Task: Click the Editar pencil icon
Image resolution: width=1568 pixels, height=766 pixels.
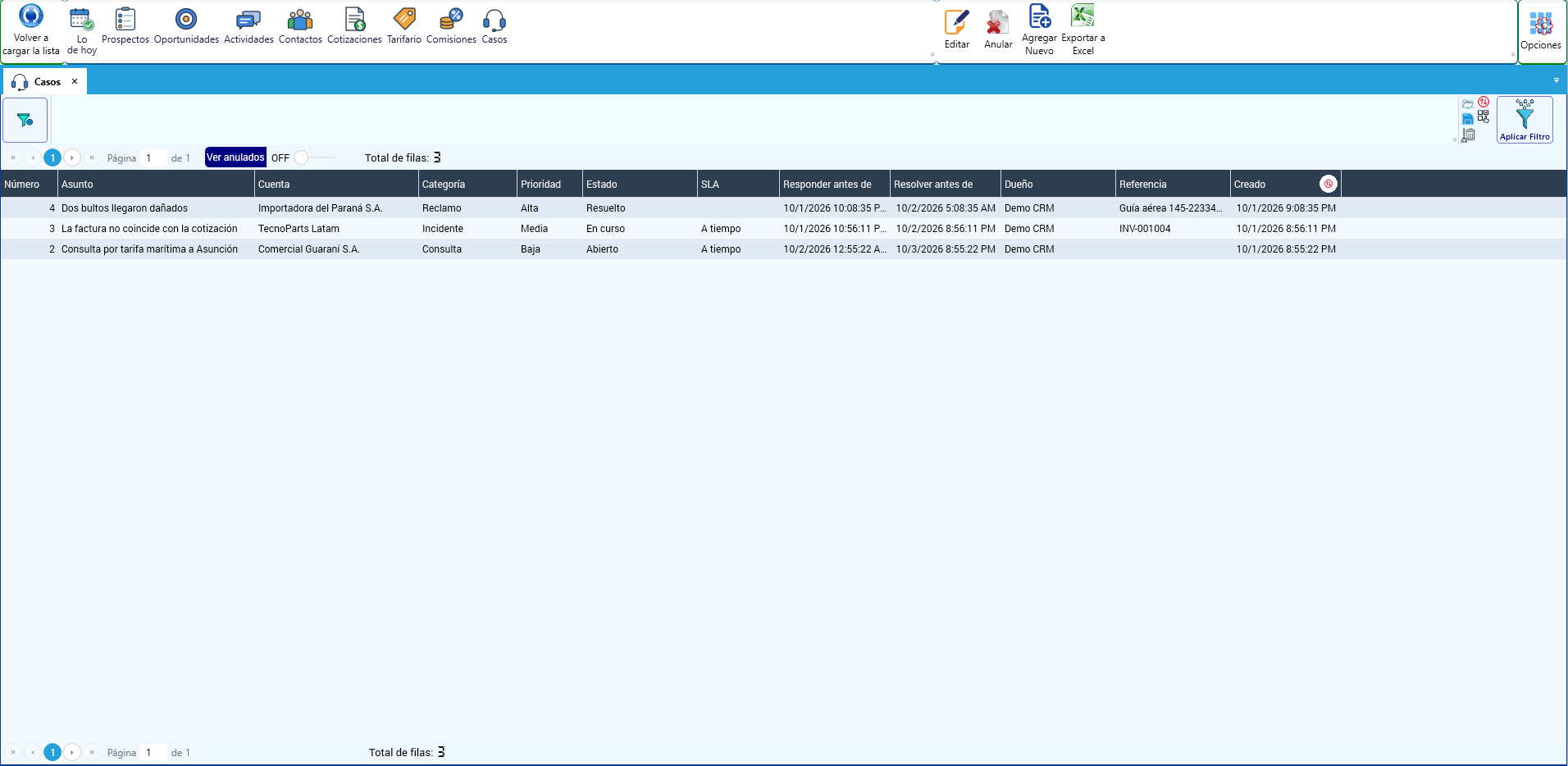Action: point(956,21)
